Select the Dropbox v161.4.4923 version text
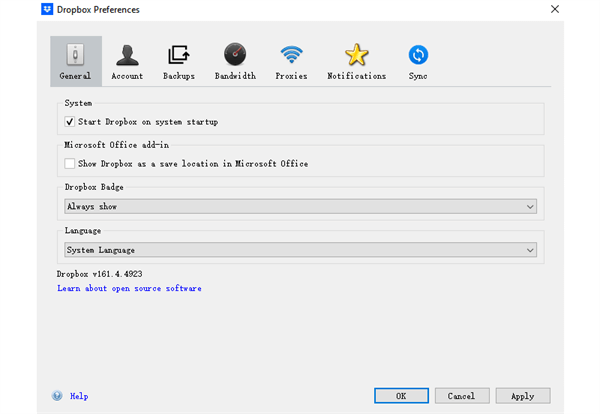 (99, 274)
